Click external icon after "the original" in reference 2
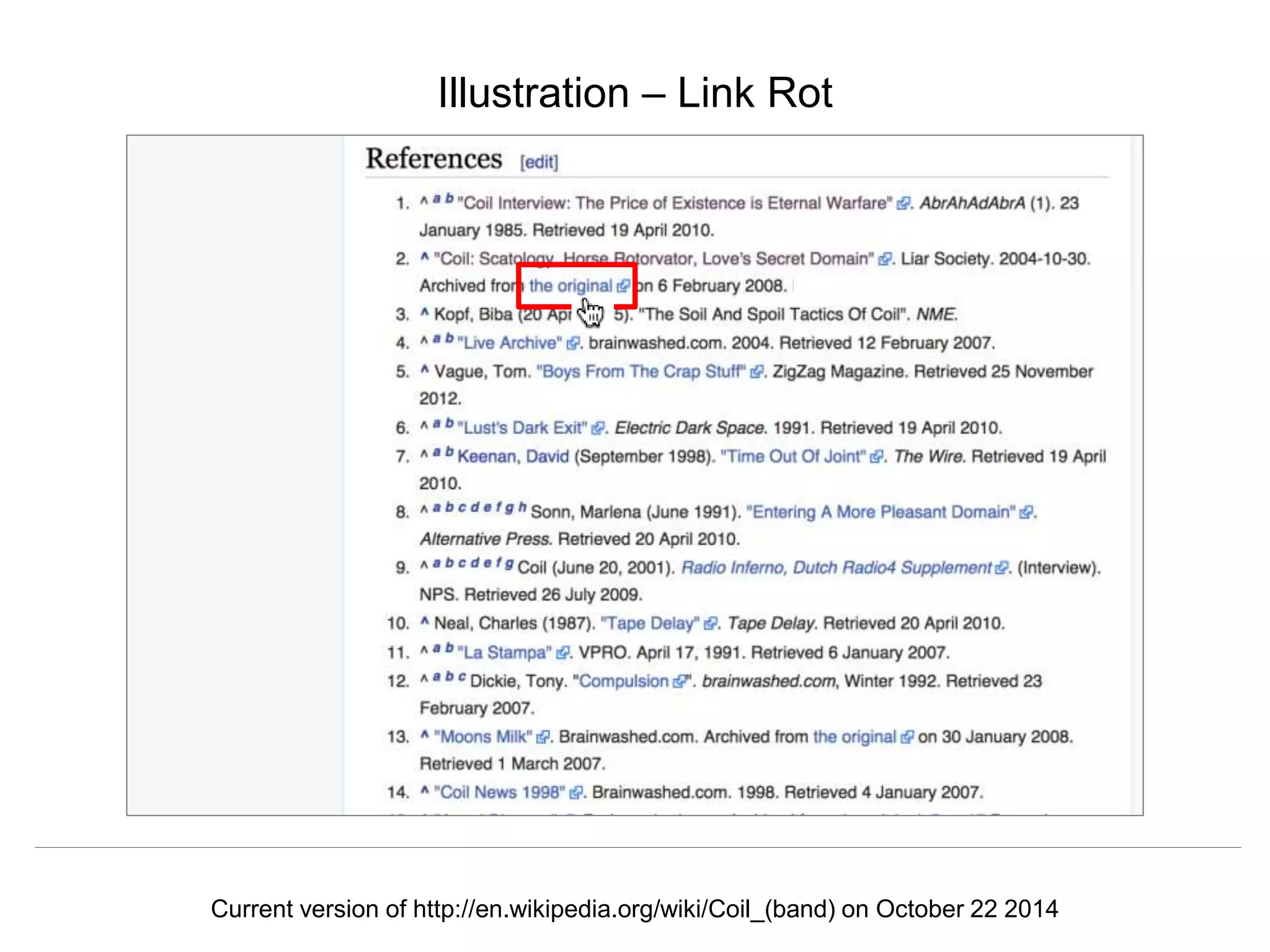 click(623, 286)
